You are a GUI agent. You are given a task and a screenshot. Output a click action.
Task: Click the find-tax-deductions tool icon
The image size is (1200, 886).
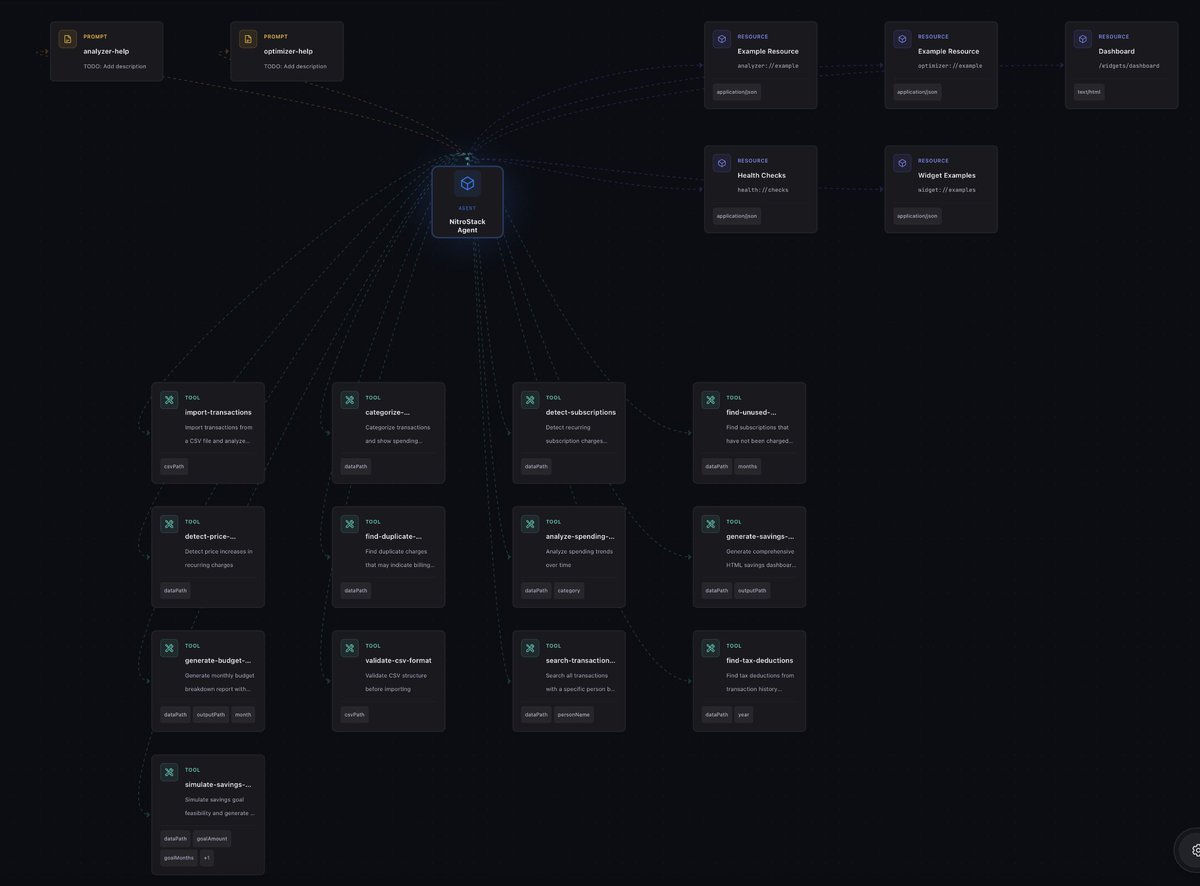coord(710,648)
